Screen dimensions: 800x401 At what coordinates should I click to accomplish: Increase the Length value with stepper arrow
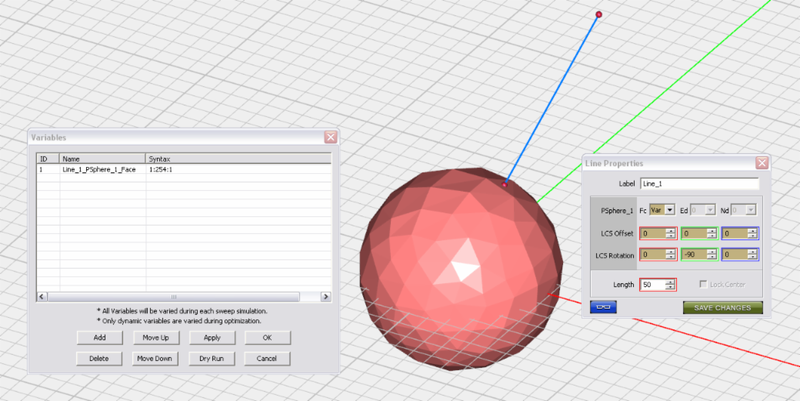click(671, 282)
